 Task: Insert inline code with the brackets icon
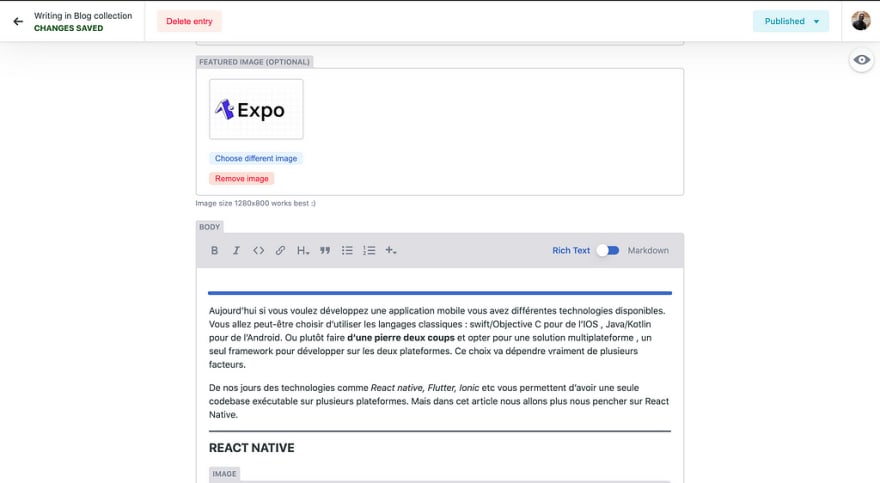tap(258, 251)
